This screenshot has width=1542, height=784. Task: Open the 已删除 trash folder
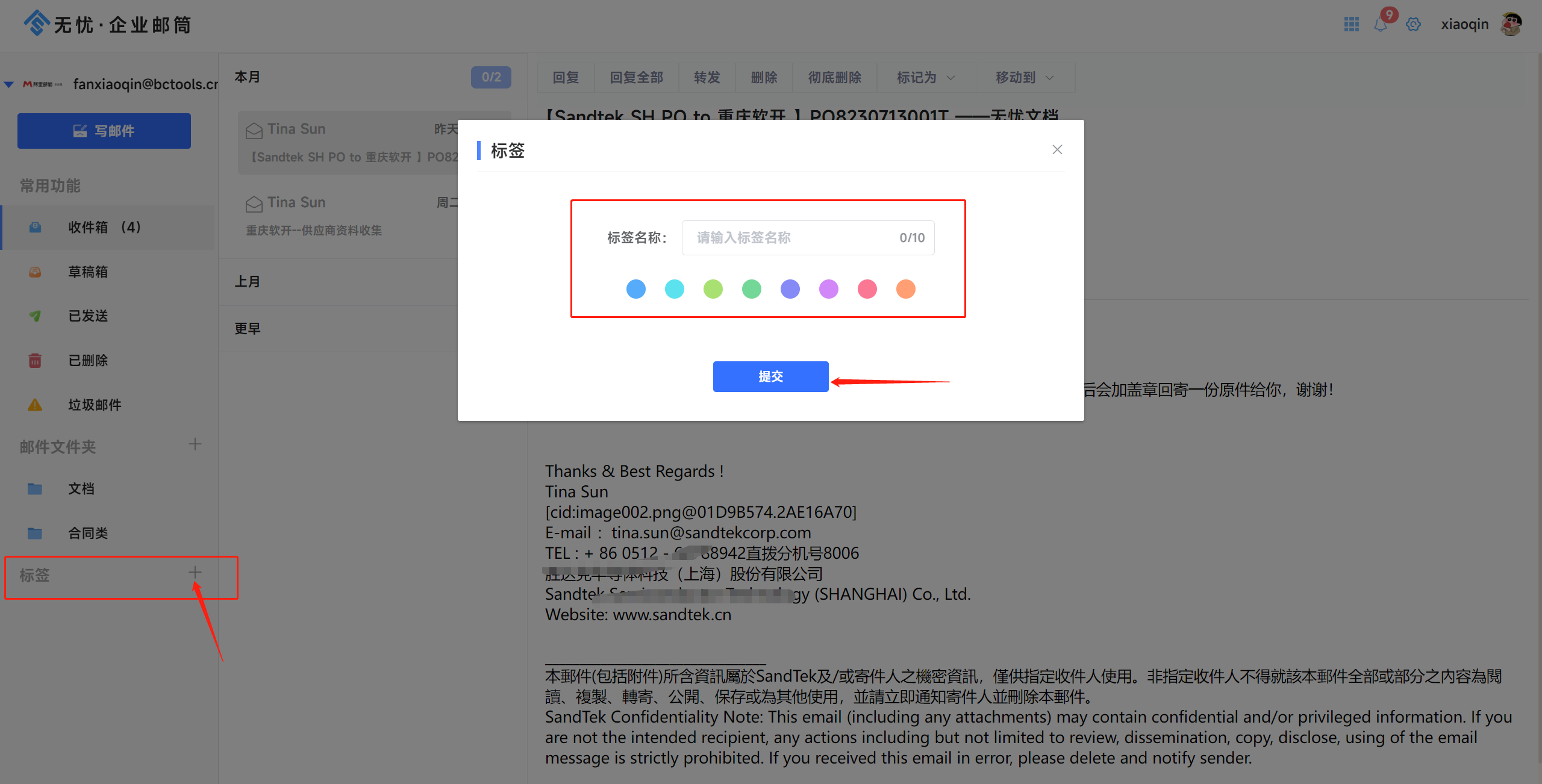pos(88,360)
